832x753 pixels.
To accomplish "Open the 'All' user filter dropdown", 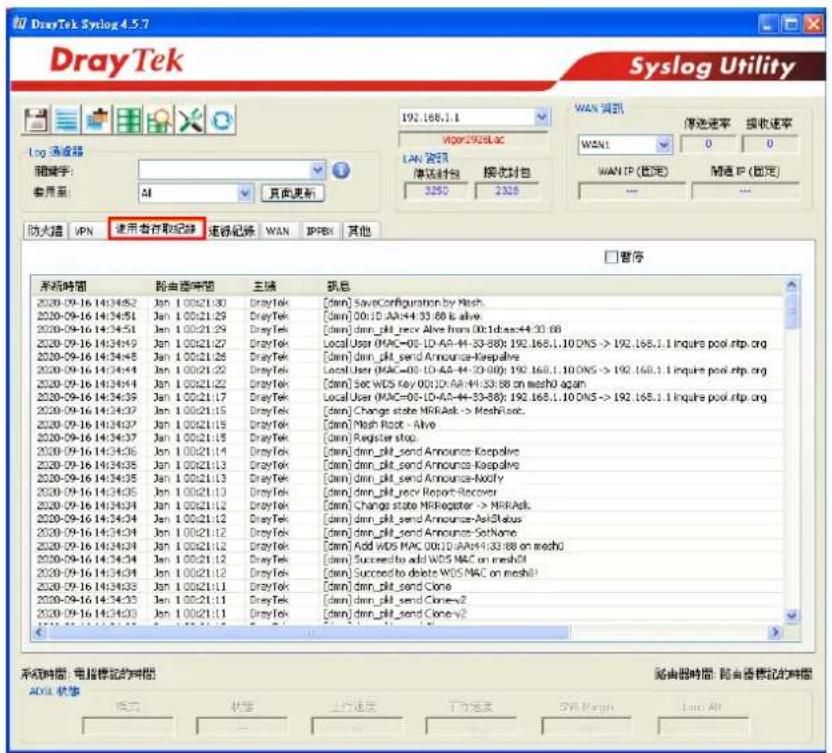I will click(x=245, y=193).
